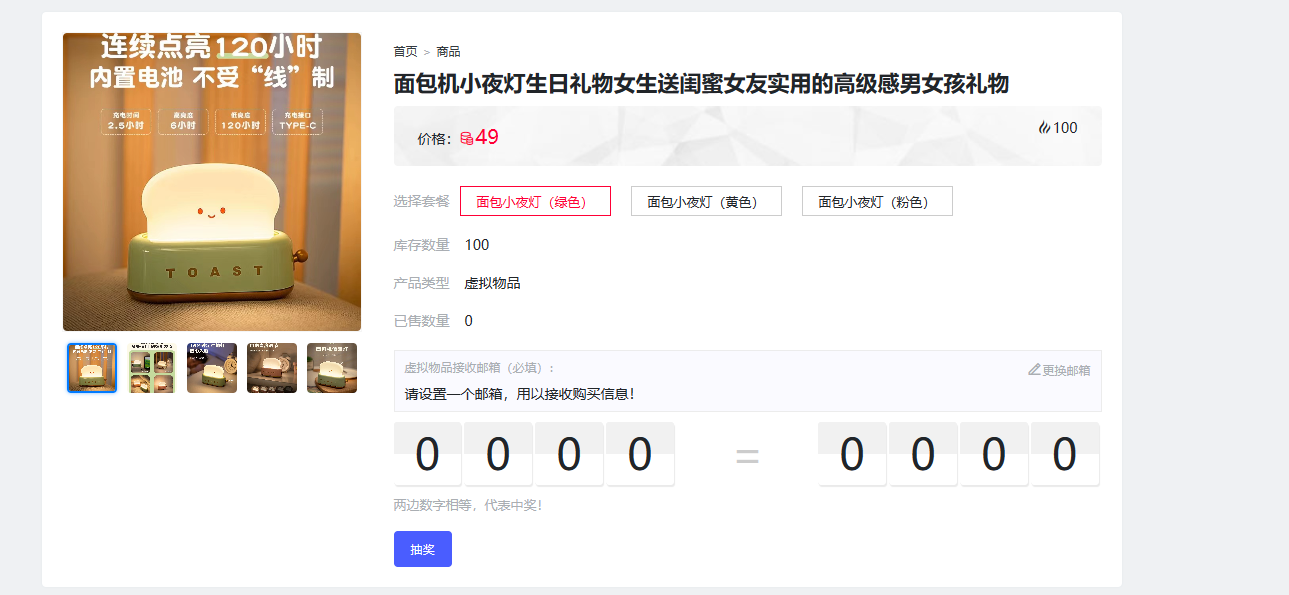Go to 首页 in the breadcrumb
Image resolution: width=1289 pixels, height=595 pixels.
pos(405,52)
